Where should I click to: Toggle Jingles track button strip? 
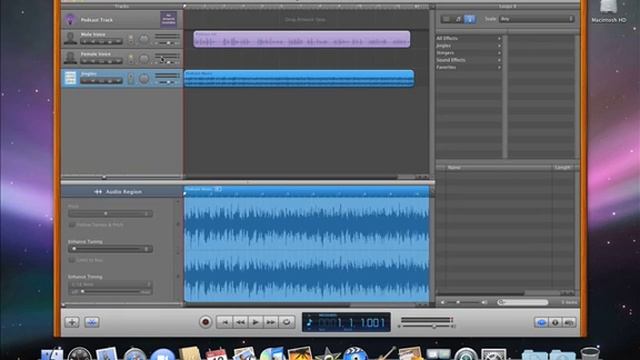pos(101,81)
